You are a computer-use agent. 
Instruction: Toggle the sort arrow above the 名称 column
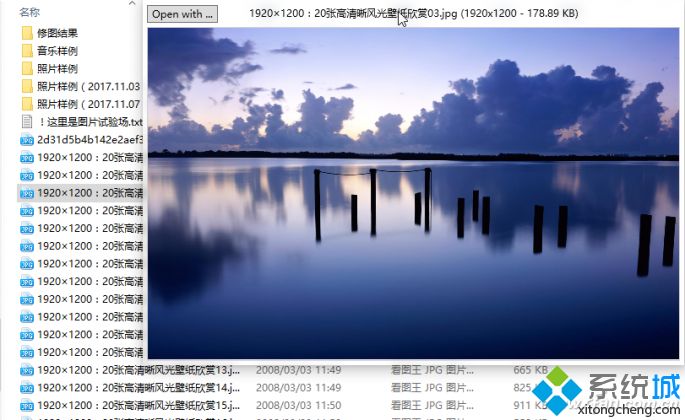tap(132, 3)
